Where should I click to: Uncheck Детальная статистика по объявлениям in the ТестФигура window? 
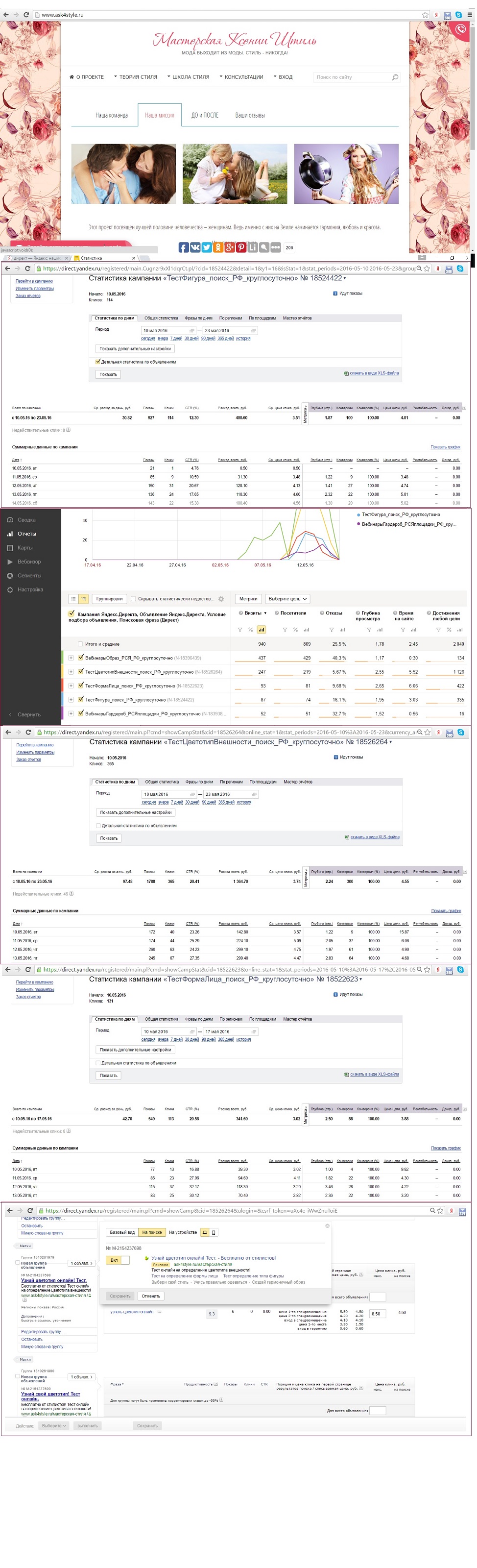(x=97, y=362)
